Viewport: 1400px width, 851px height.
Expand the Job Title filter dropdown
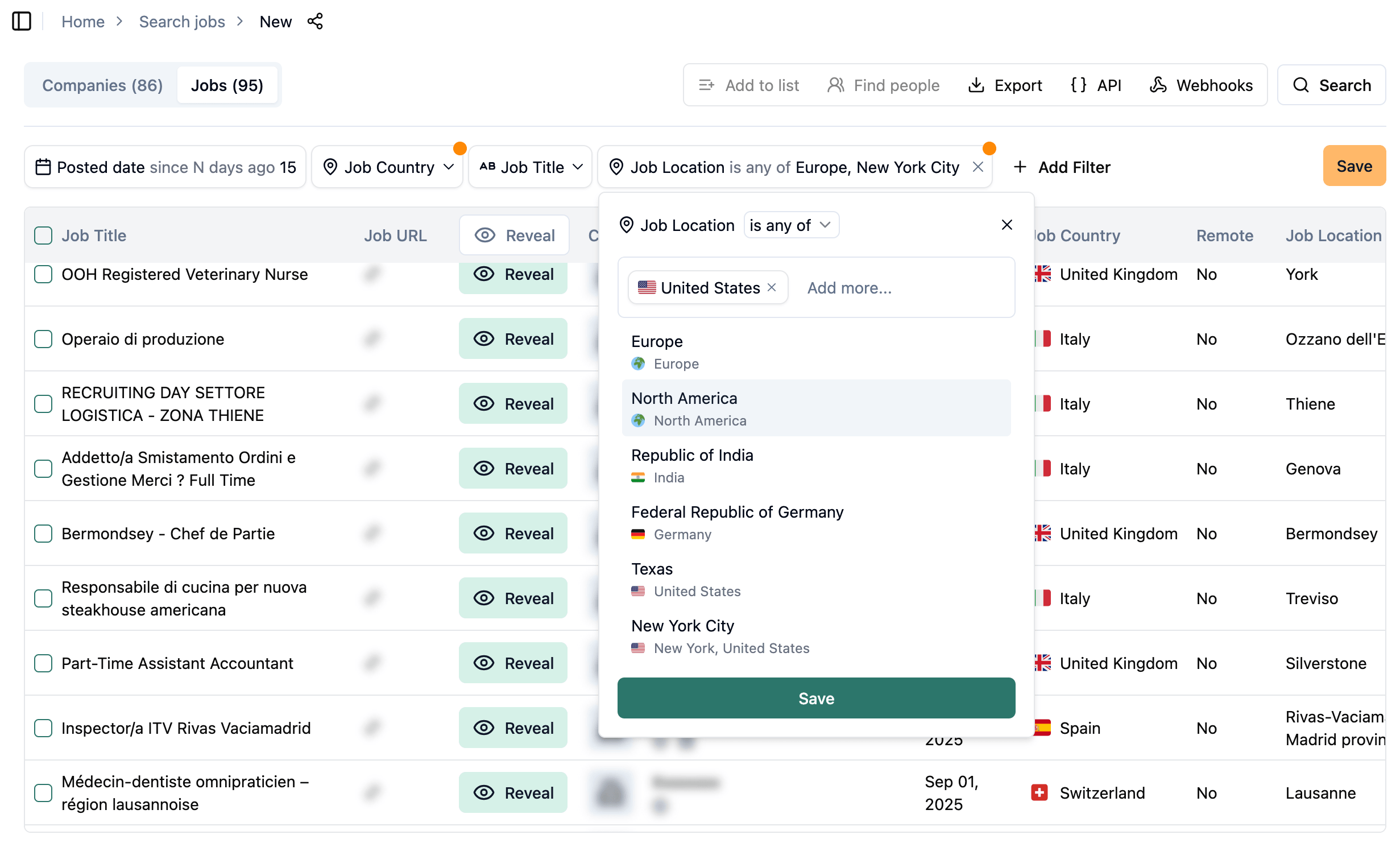[x=531, y=167]
